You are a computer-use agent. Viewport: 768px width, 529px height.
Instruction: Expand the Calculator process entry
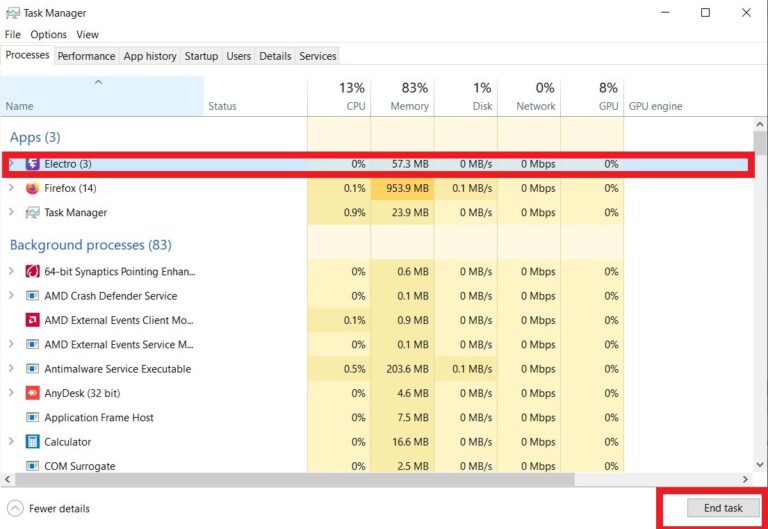(11, 441)
